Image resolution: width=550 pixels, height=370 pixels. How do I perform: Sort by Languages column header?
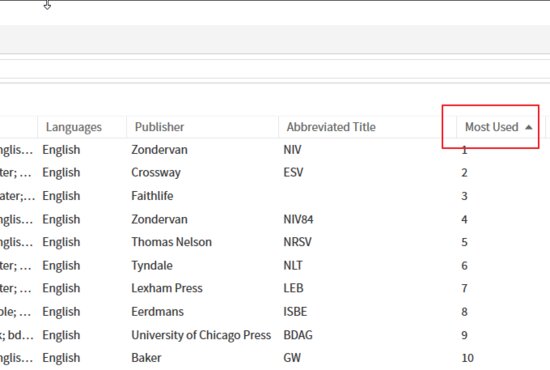click(x=74, y=127)
